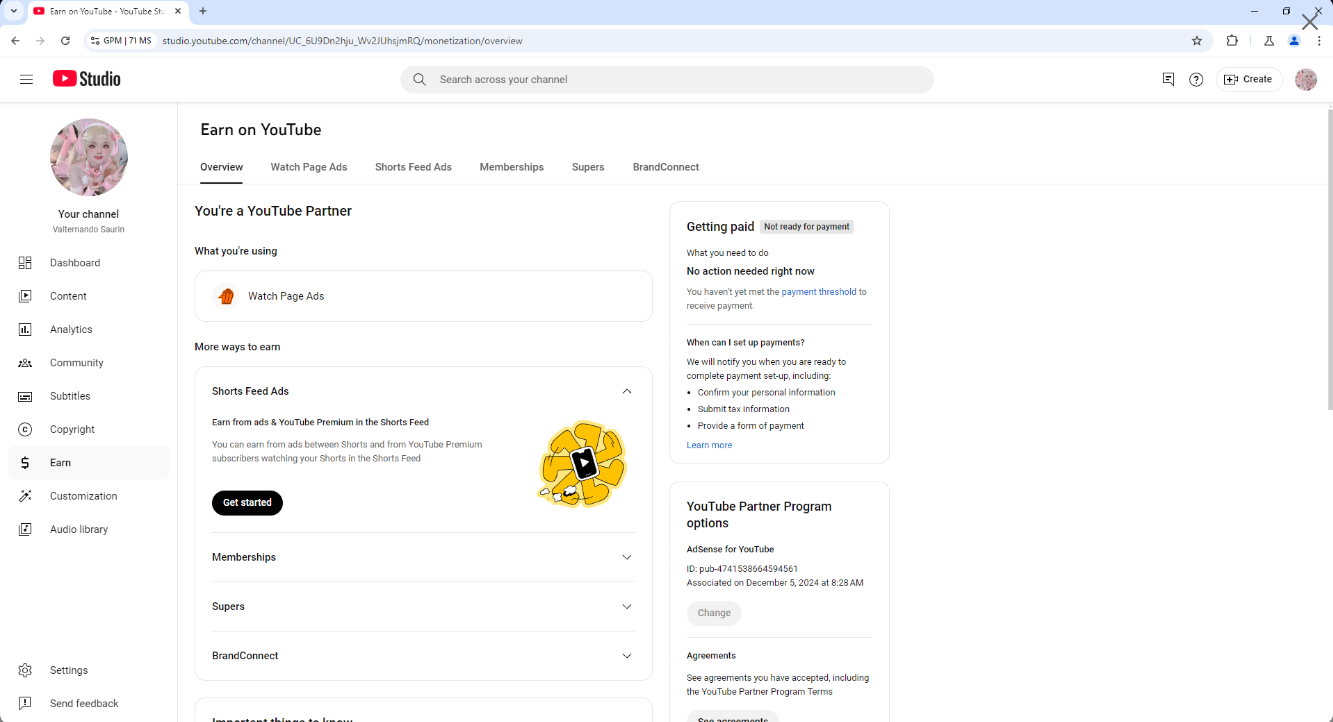Click the Audio library icon
The width and height of the screenshot is (1333, 722).
[25, 529]
